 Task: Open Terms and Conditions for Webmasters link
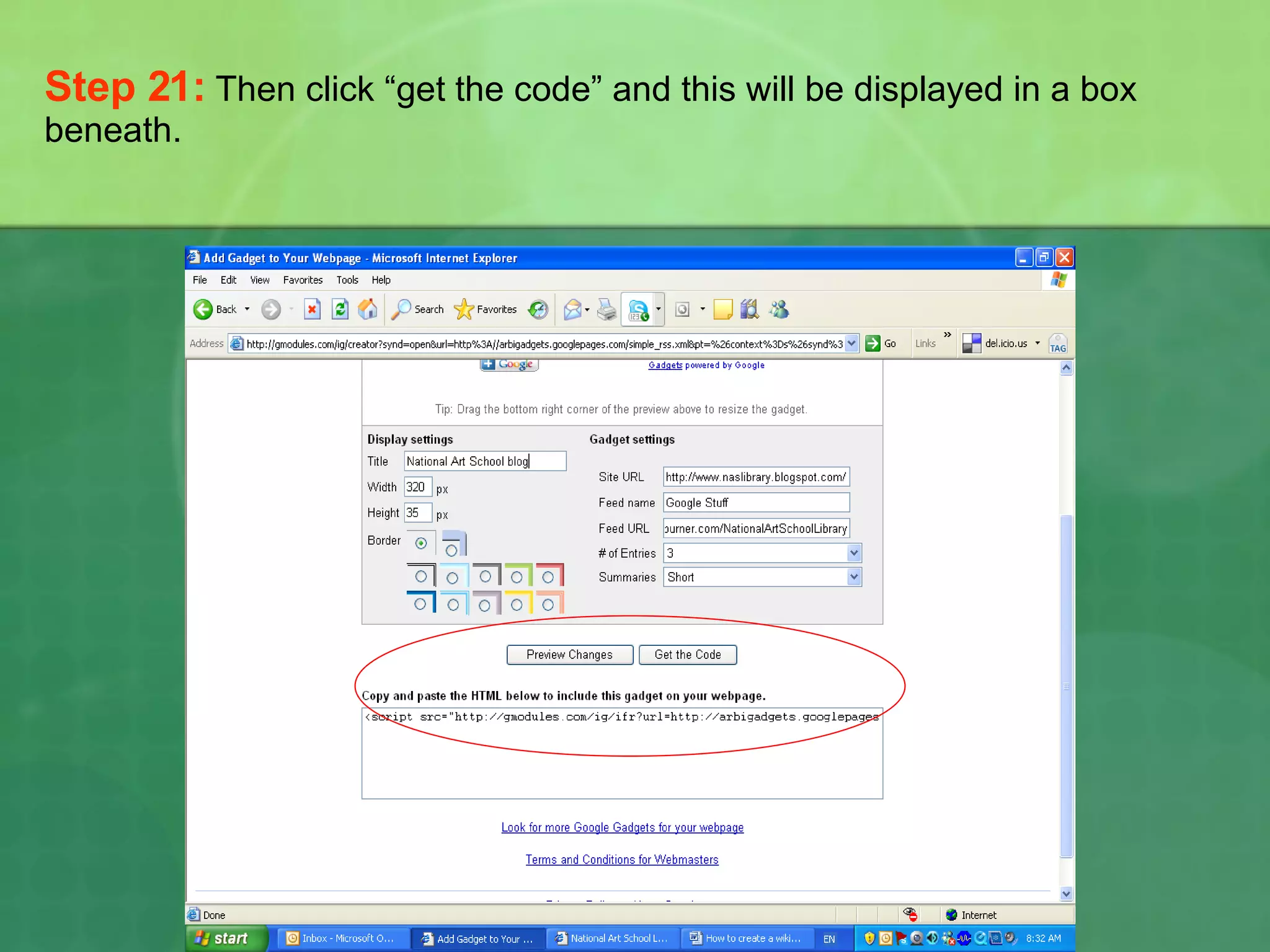click(x=622, y=860)
